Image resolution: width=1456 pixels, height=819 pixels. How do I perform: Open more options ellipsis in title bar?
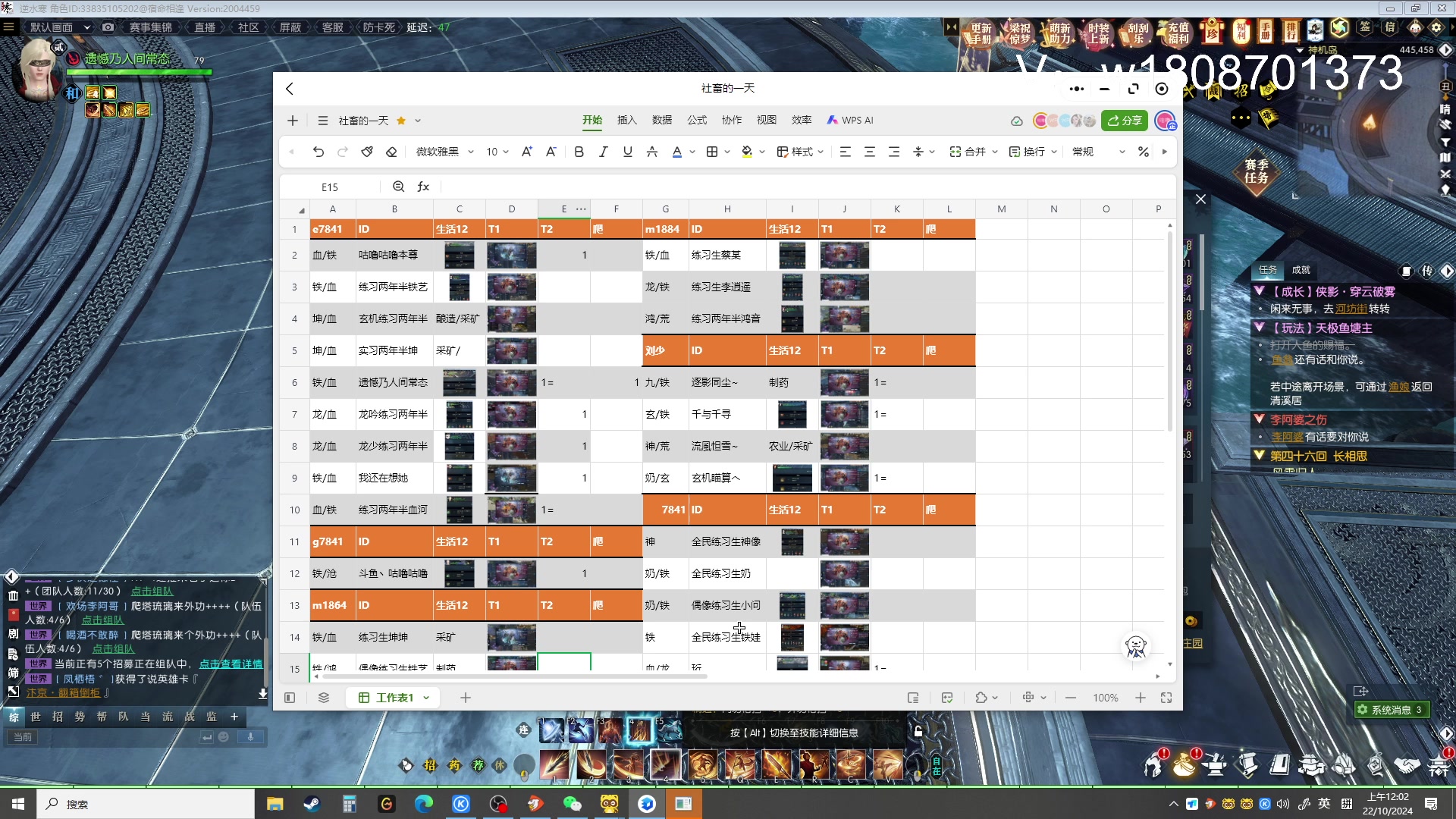click(1077, 89)
